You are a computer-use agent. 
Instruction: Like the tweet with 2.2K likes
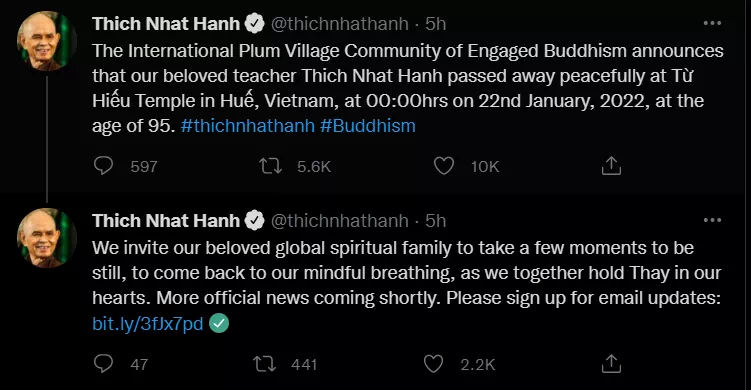tap(433, 364)
